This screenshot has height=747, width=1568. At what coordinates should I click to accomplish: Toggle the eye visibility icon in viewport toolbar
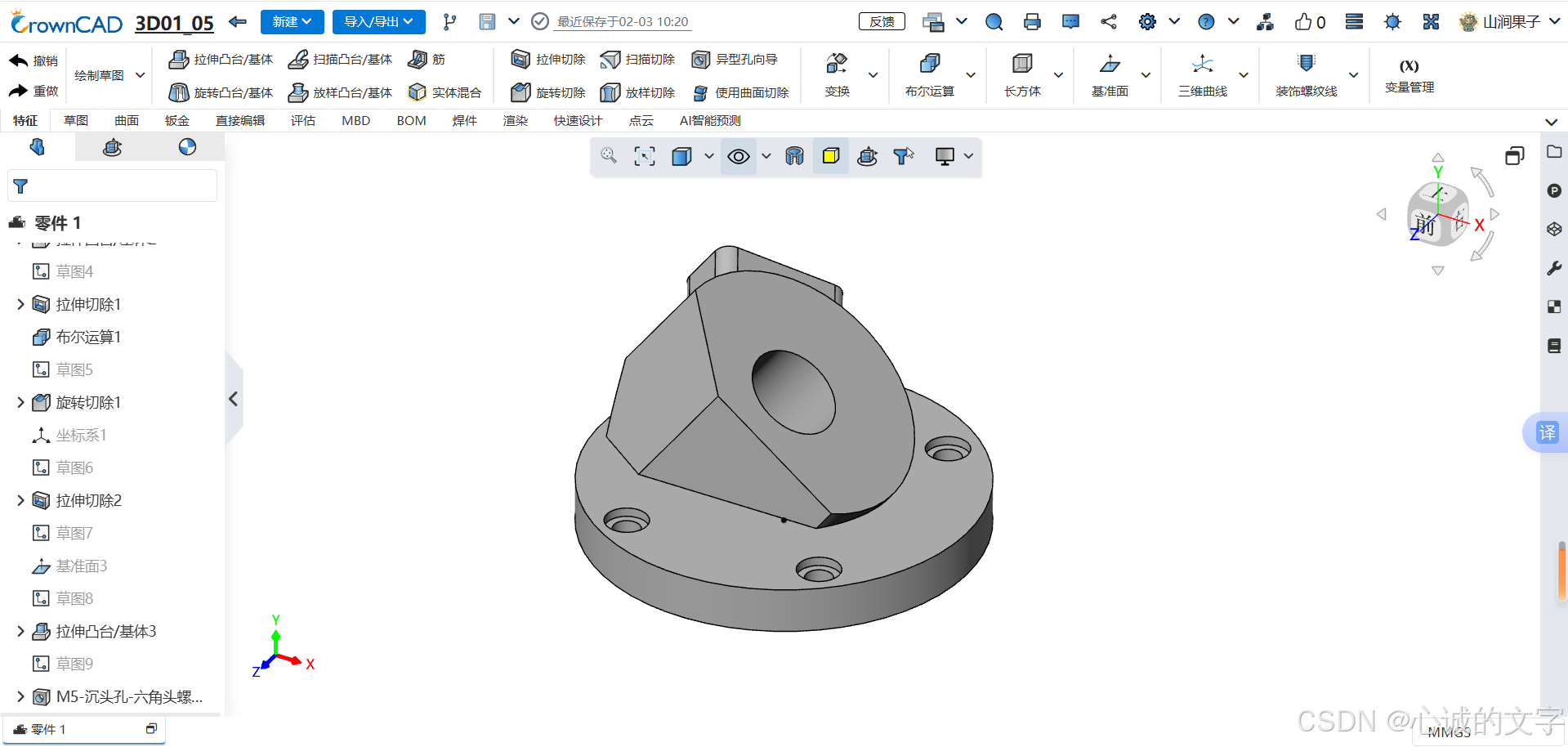coord(738,156)
